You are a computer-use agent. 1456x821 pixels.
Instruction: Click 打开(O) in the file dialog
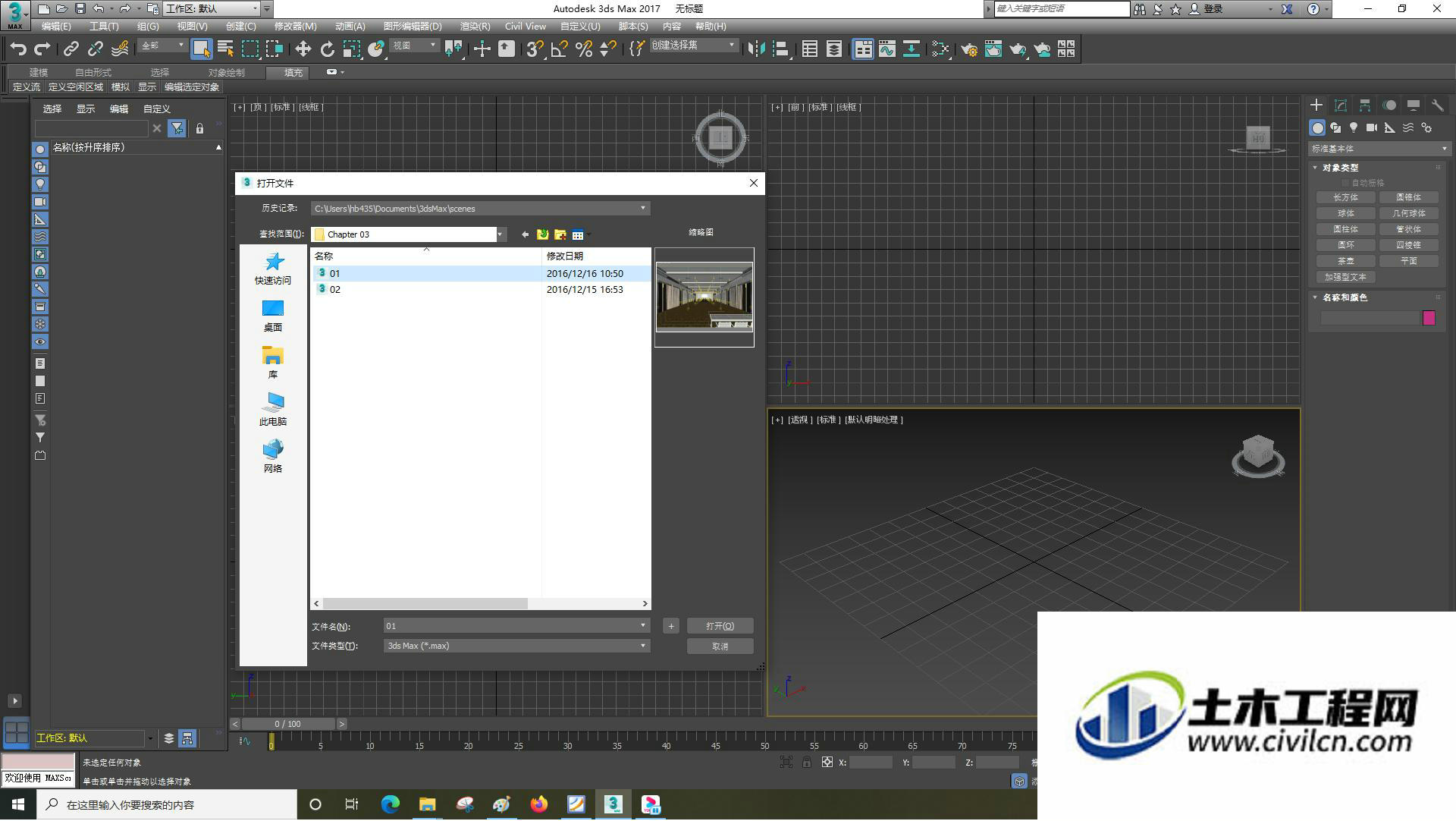[x=720, y=626]
